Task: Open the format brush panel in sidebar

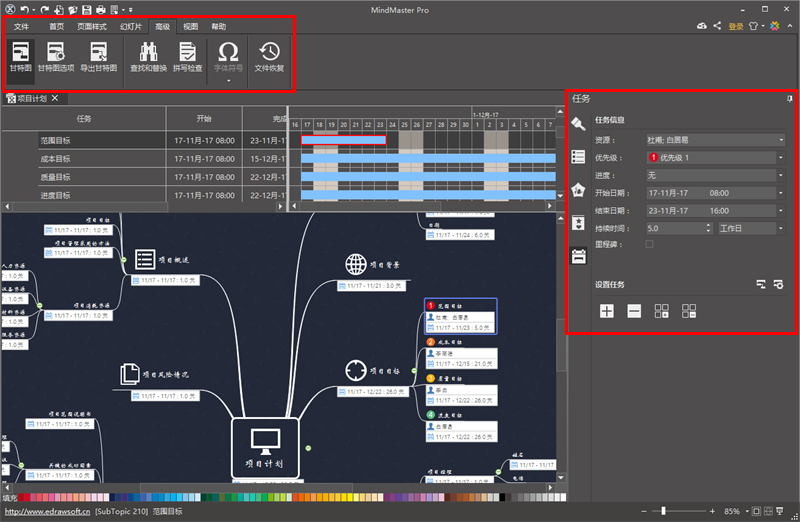Action: (x=578, y=123)
